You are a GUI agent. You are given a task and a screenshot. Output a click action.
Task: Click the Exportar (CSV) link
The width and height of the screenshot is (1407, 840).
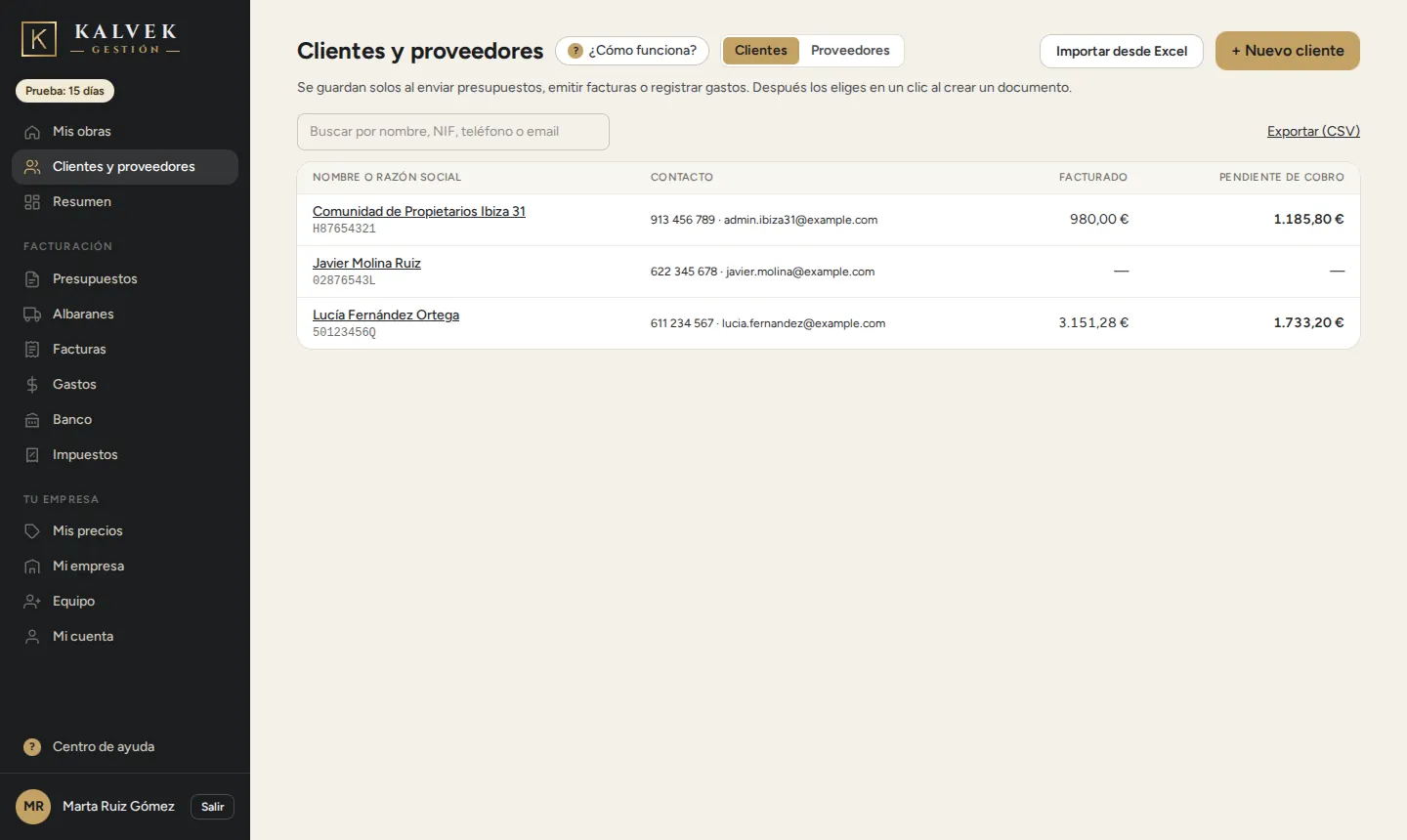(1313, 131)
